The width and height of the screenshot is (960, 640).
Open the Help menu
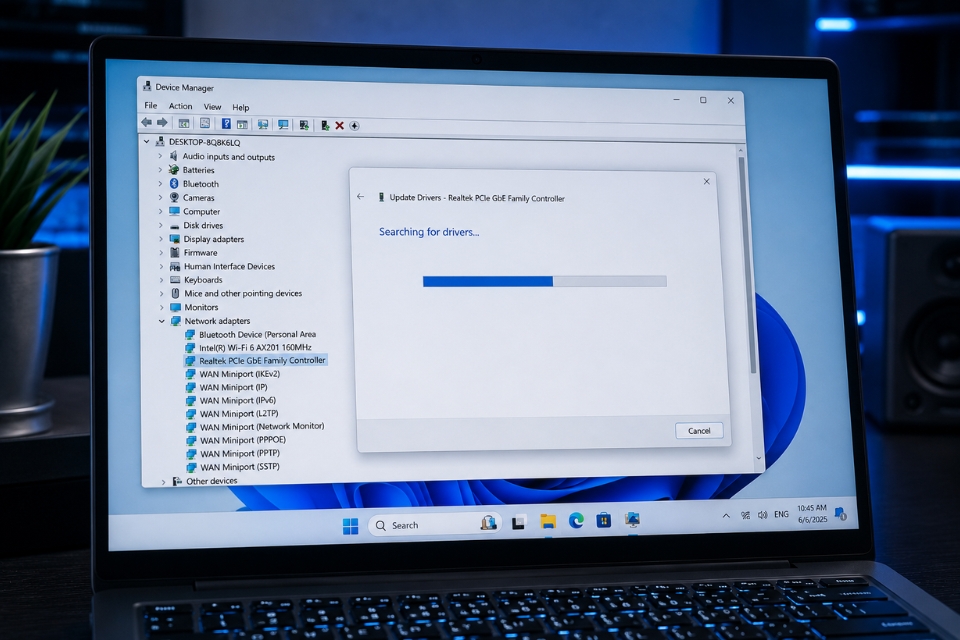click(x=241, y=107)
